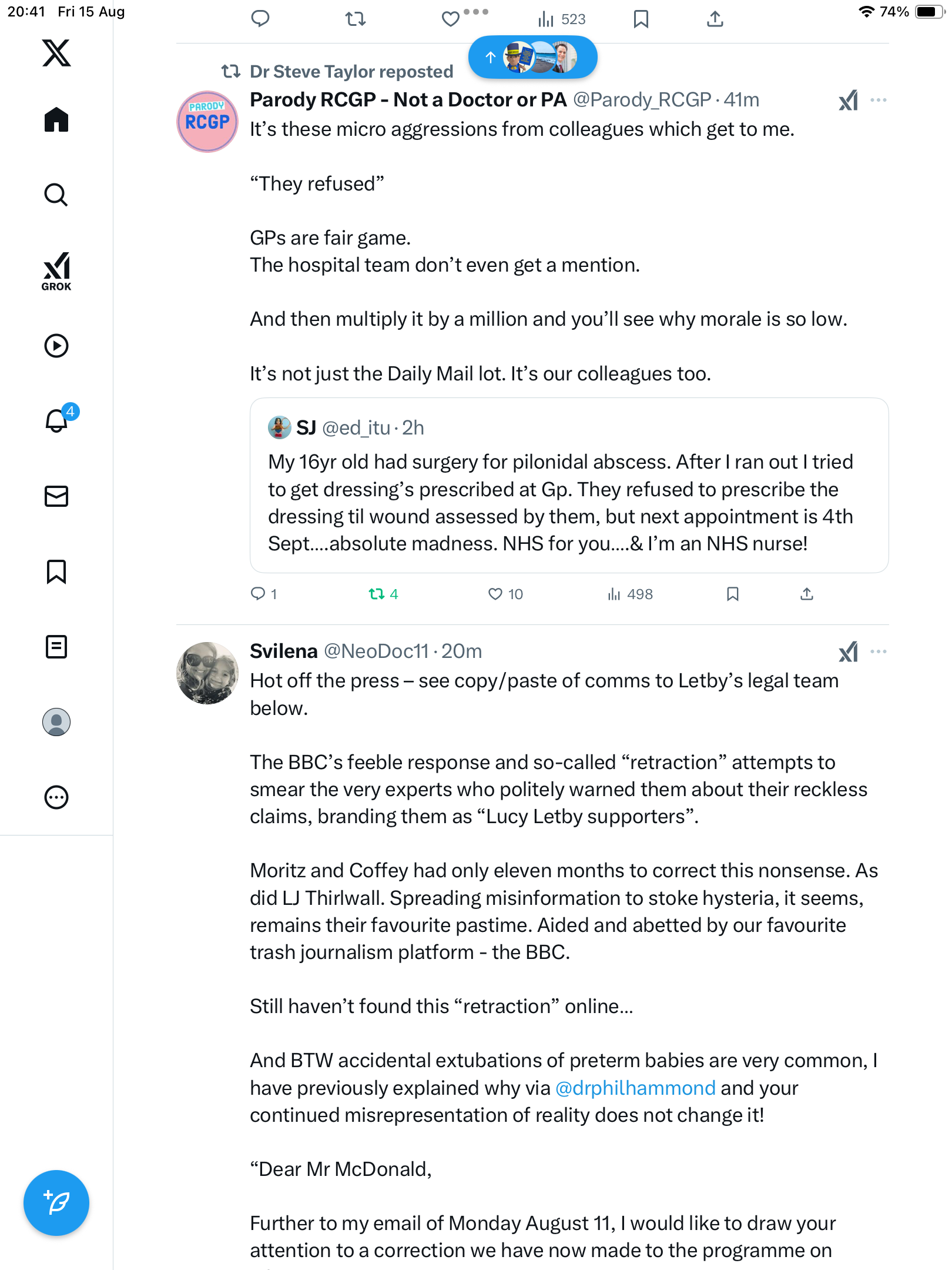Viewport: 952px width, 1270px height.
Task: Open notifications bell with 4 badge
Action: point(57,420)
